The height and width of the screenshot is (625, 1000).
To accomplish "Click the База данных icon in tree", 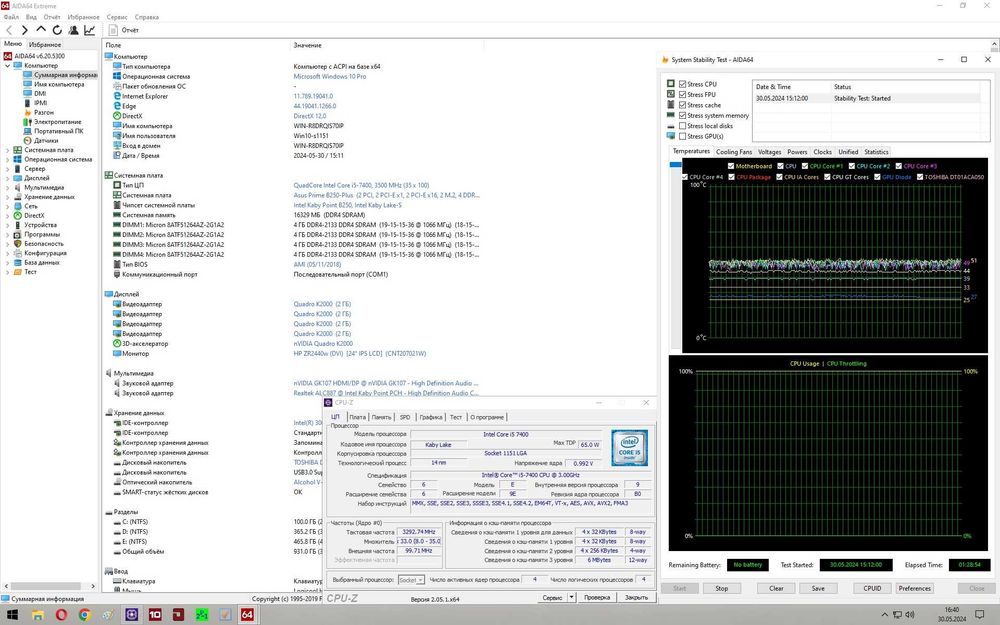I will pyautogui.click(x=18, y=262).
